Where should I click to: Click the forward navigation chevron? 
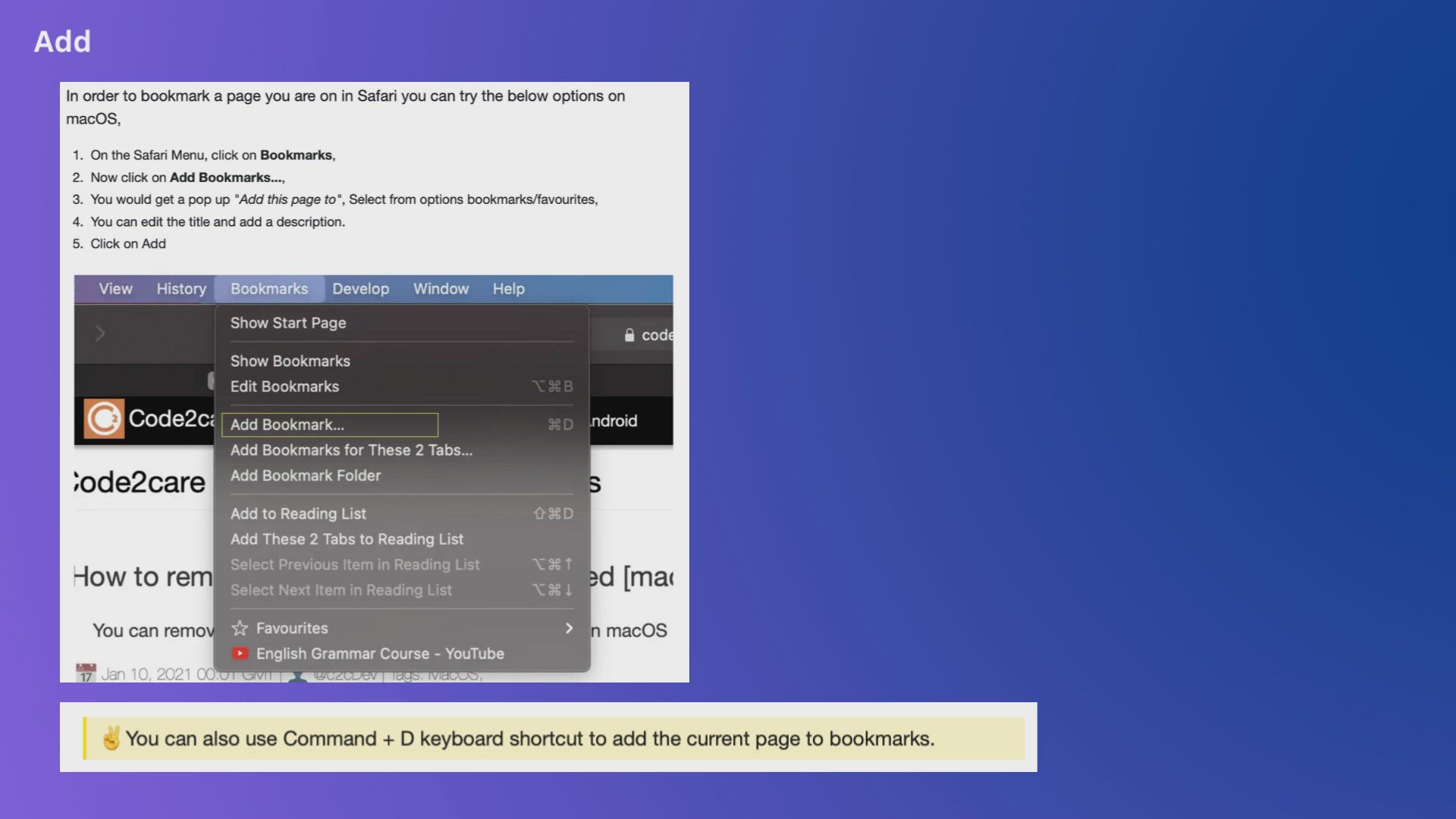[100, 334]
